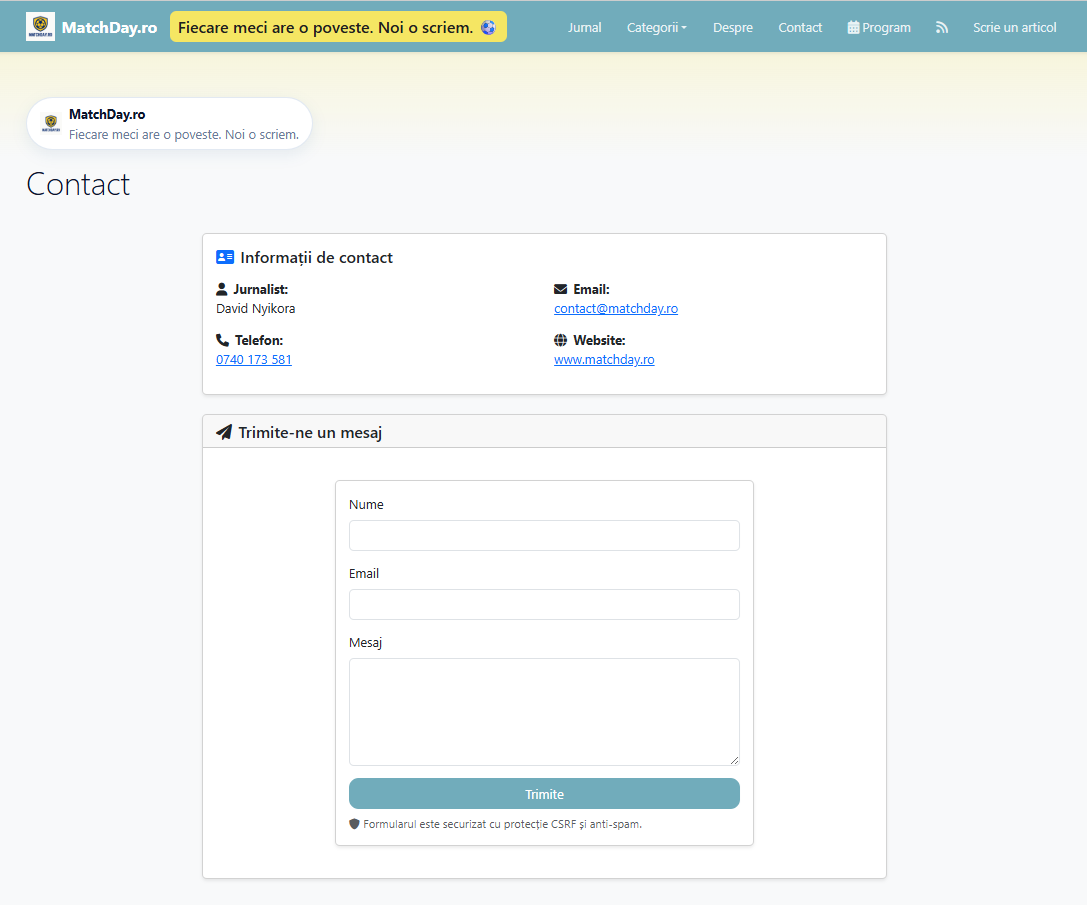
Task: Go to the Despre page
Action: pyautogui.click(x=732, y=28)
